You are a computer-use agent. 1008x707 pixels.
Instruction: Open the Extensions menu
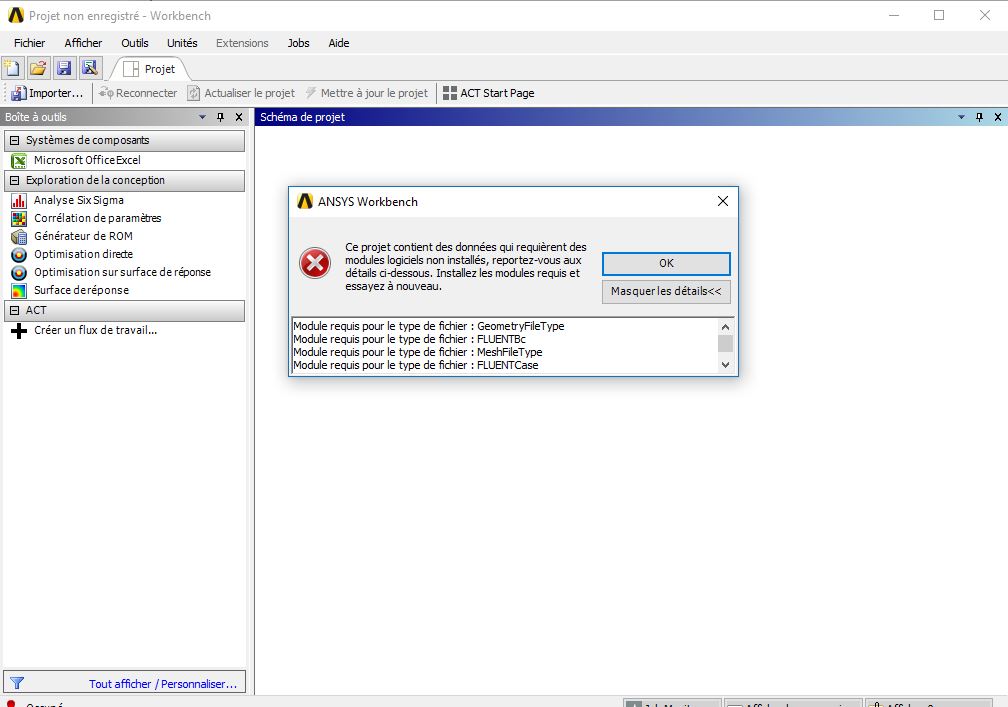tap(242, 43)
